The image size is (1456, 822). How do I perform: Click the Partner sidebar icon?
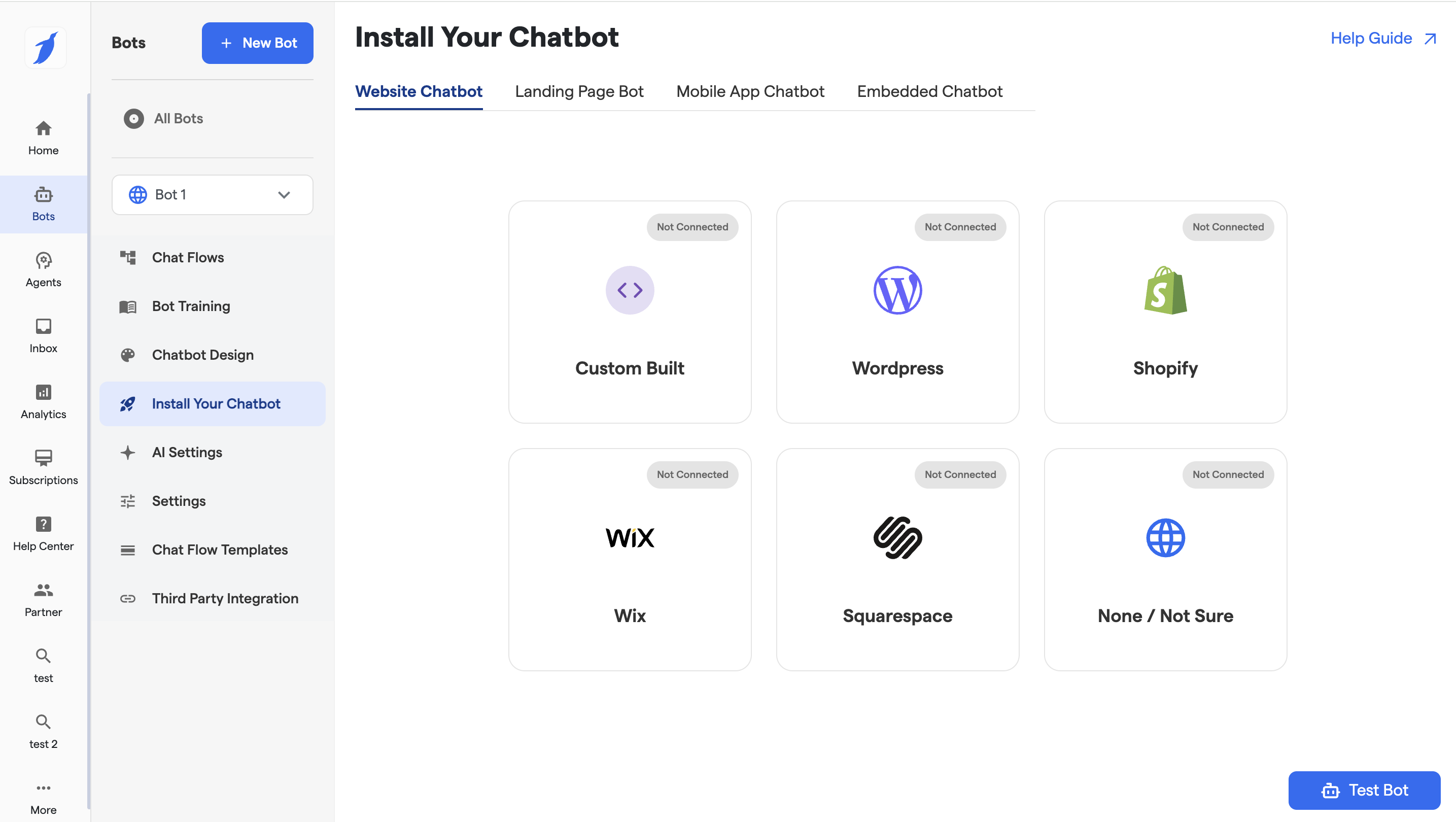tap(43, 599)
